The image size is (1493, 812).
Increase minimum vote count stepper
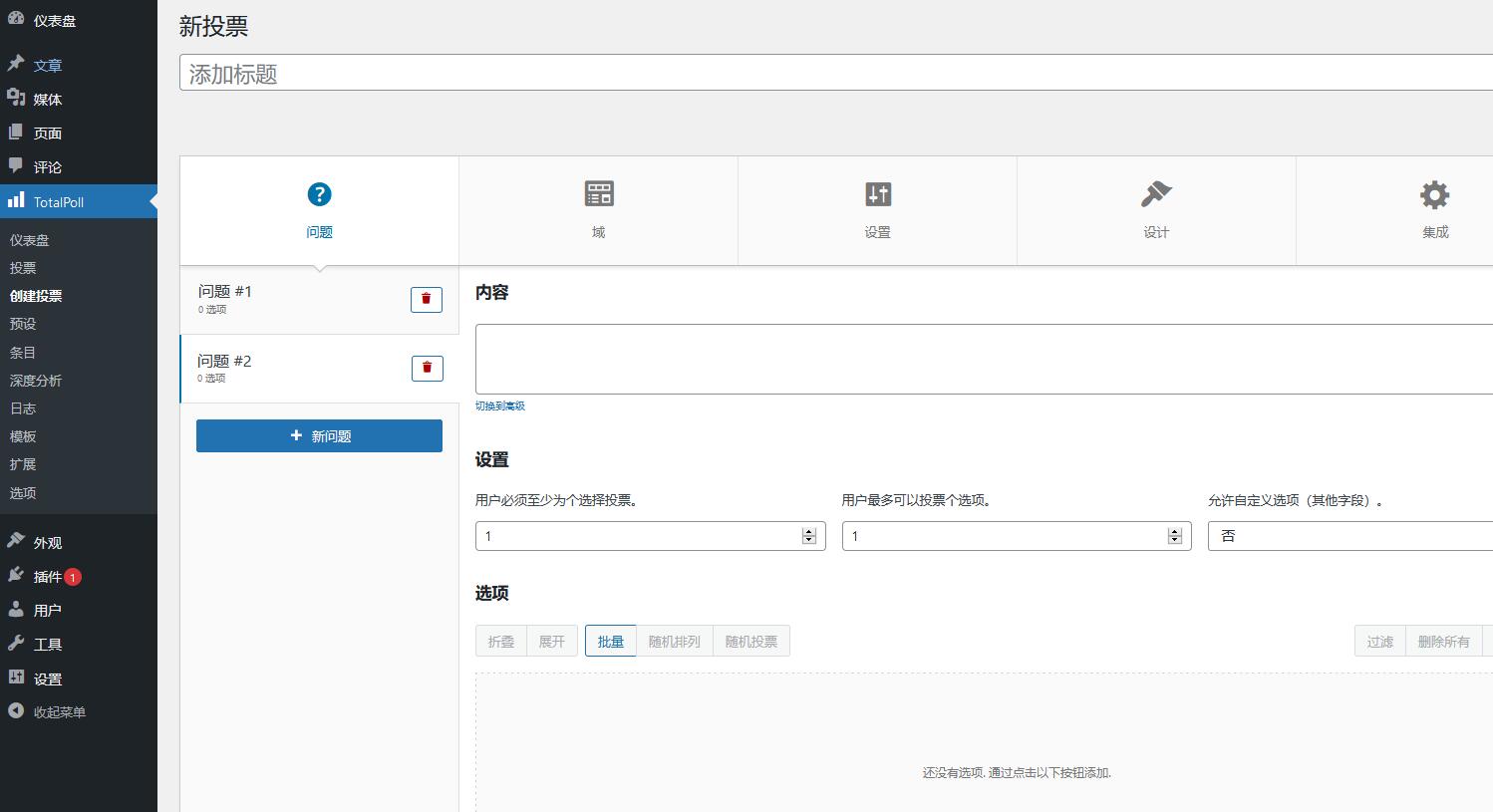click(809, 532)
